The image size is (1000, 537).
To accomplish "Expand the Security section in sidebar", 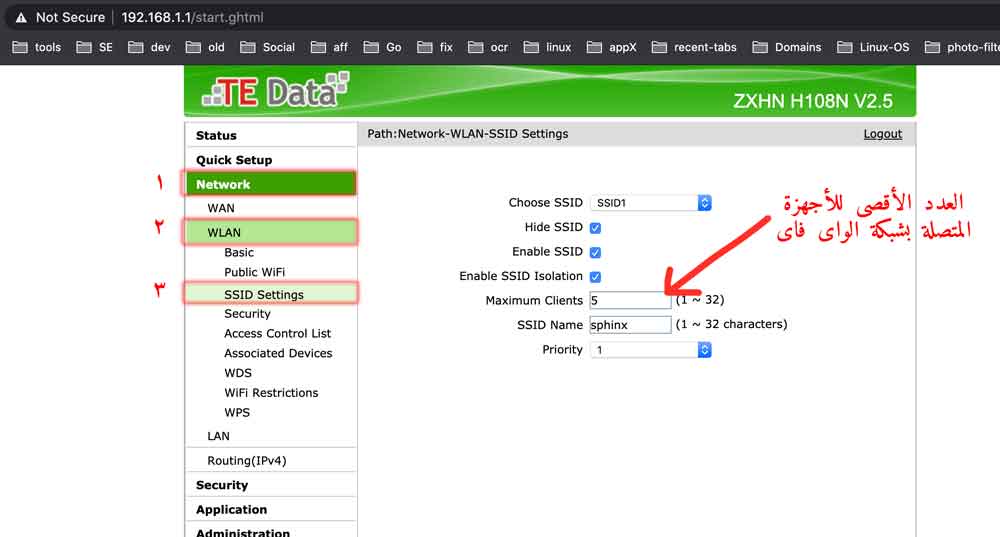I will (x=222, y=485).
